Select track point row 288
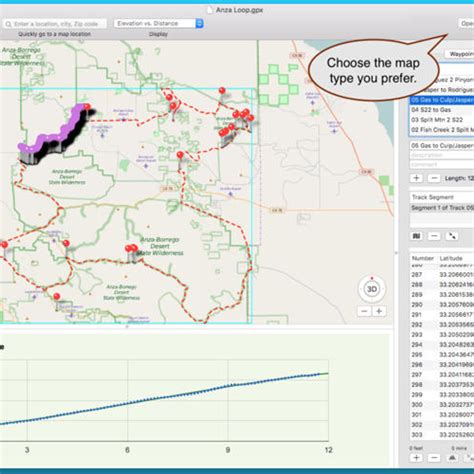This screenshot has height=474, width=474. [x=442, y=285]
